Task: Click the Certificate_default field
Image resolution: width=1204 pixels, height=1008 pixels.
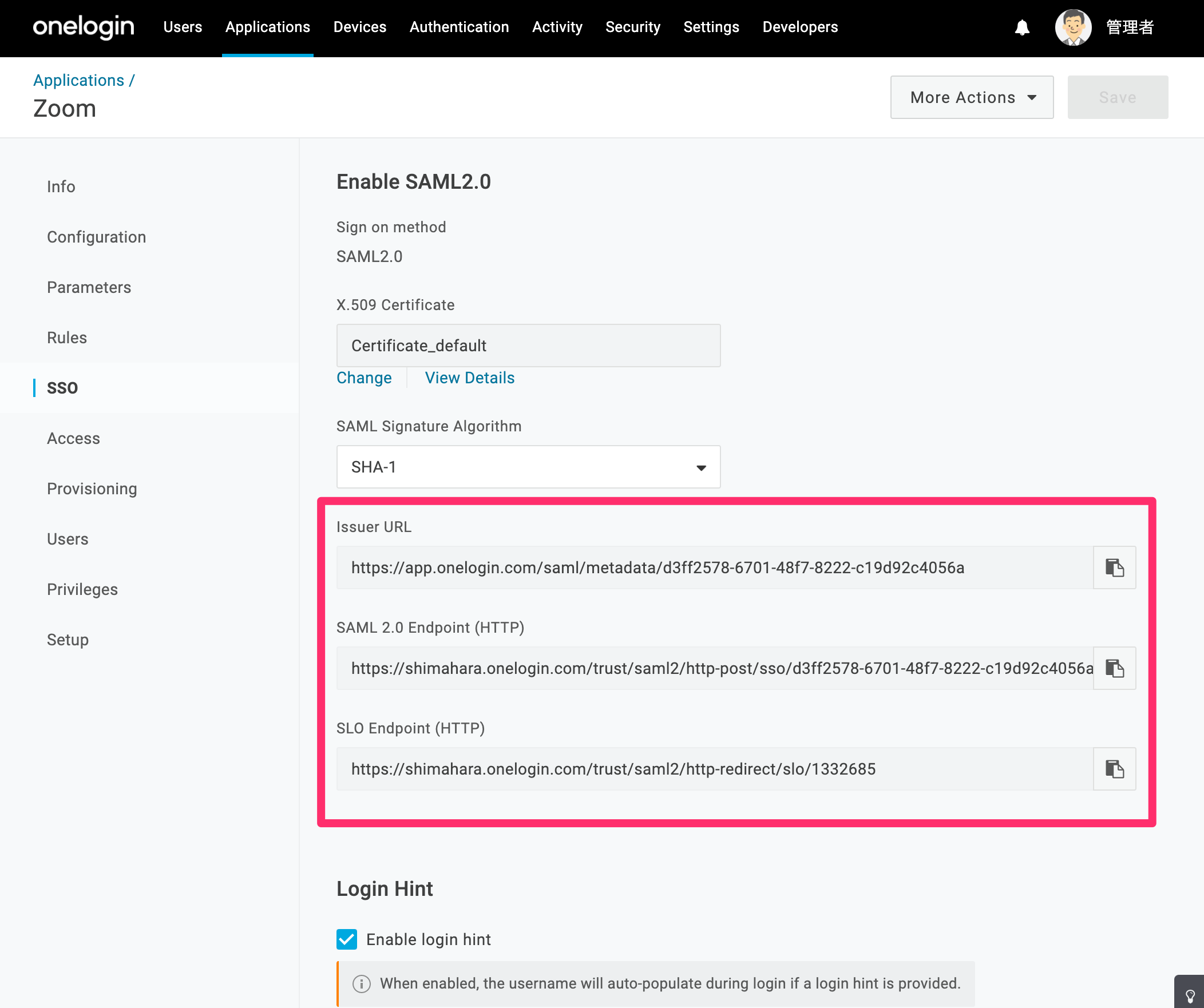Action: (528, 346)
